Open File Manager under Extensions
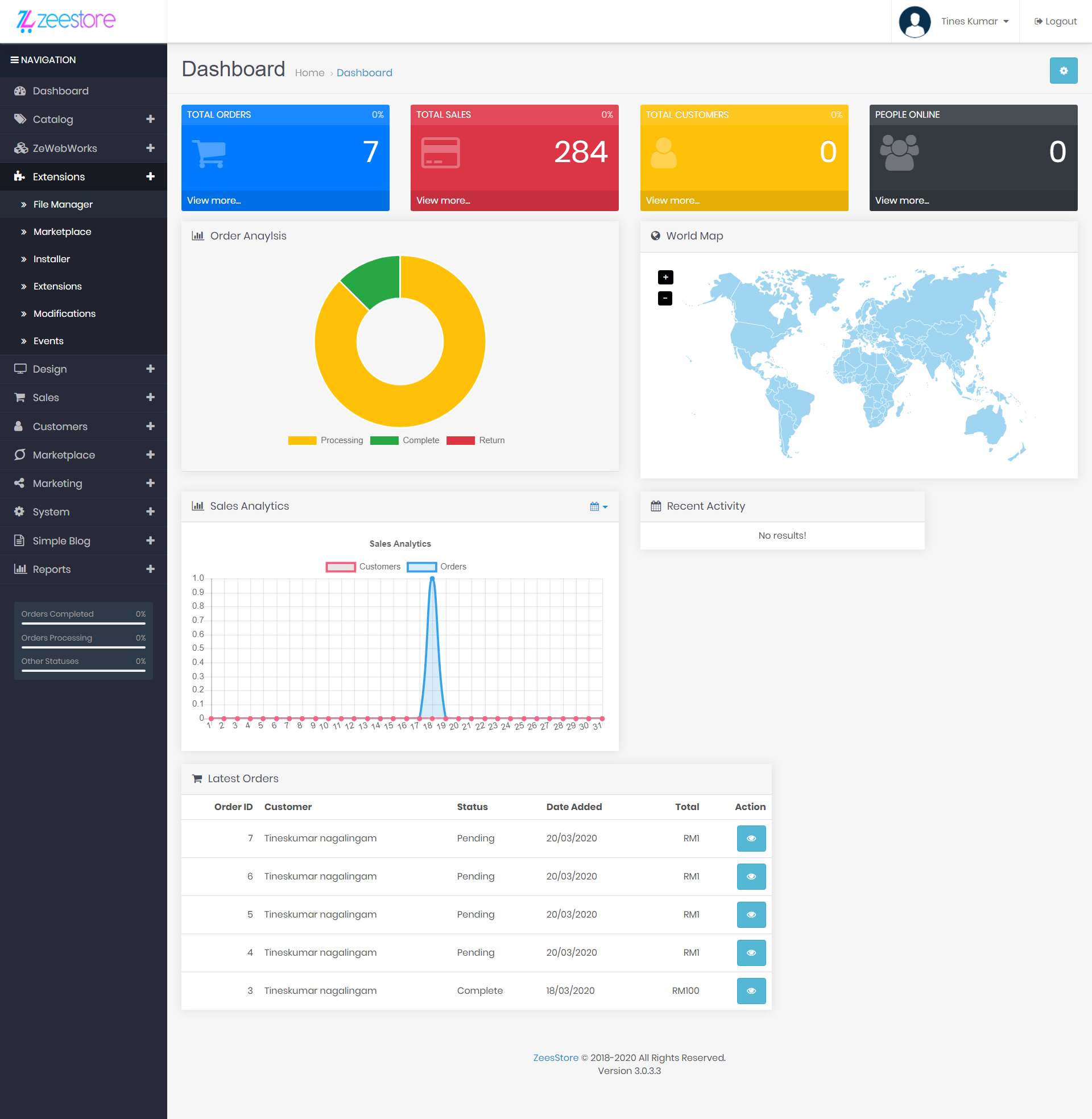Image resolution: width=1092 pixels, height=1119 pixels. (x=63, y=204)
